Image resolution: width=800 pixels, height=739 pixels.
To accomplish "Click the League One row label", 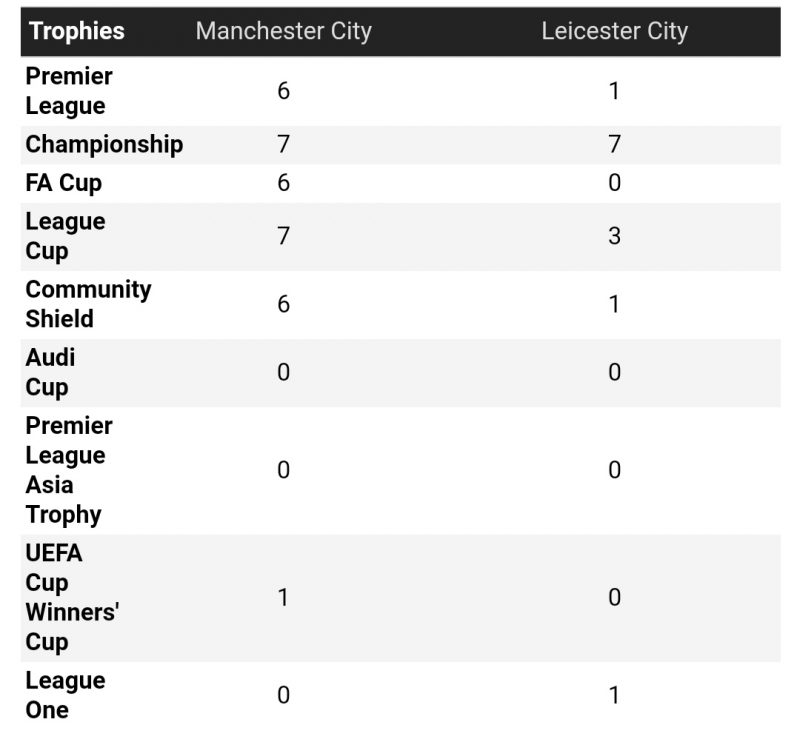I will click(x=65, y=695).
